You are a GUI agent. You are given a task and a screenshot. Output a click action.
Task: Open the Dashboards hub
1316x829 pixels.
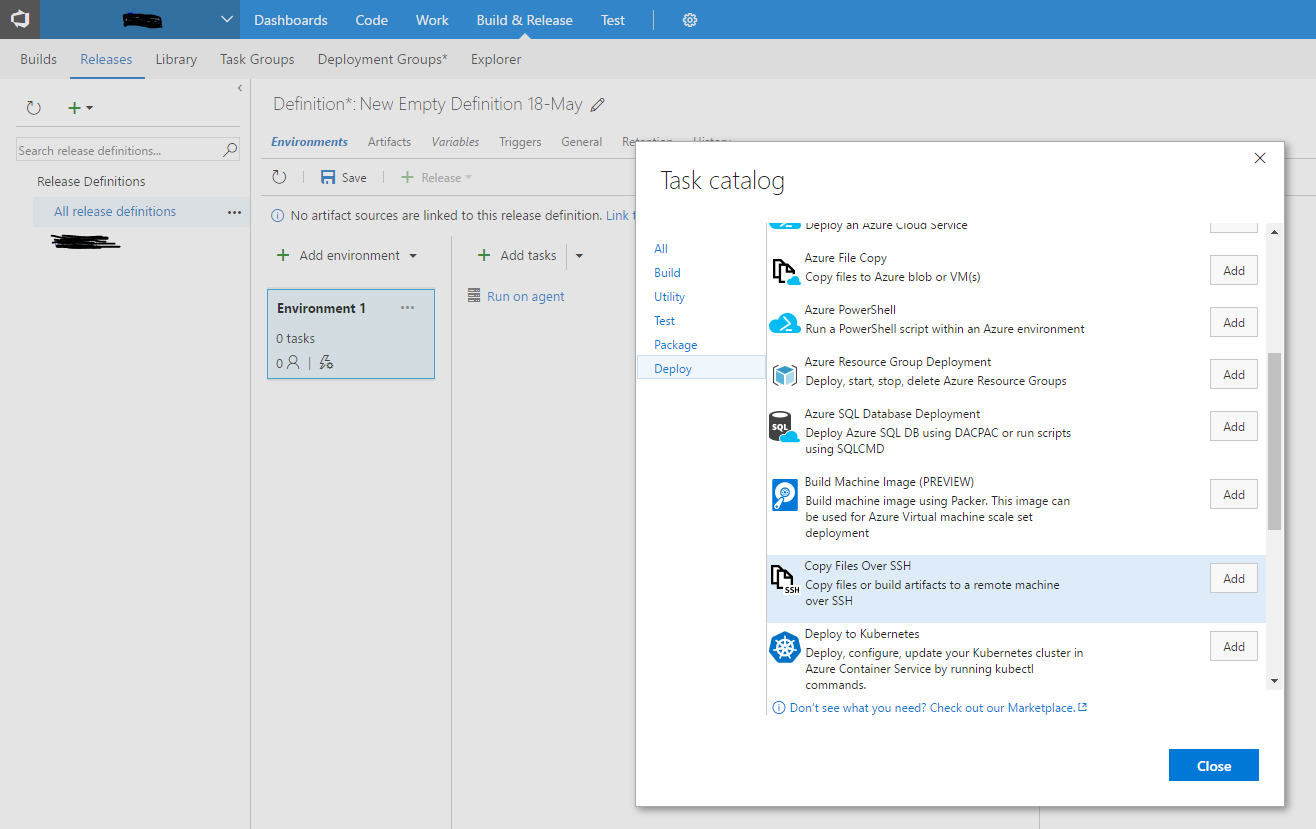coord(290,20)
